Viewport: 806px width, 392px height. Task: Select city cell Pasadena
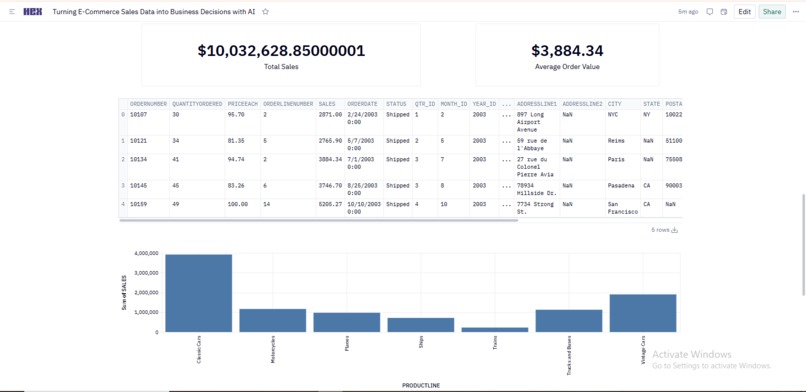pyautogui.click(x=622, y=189)
